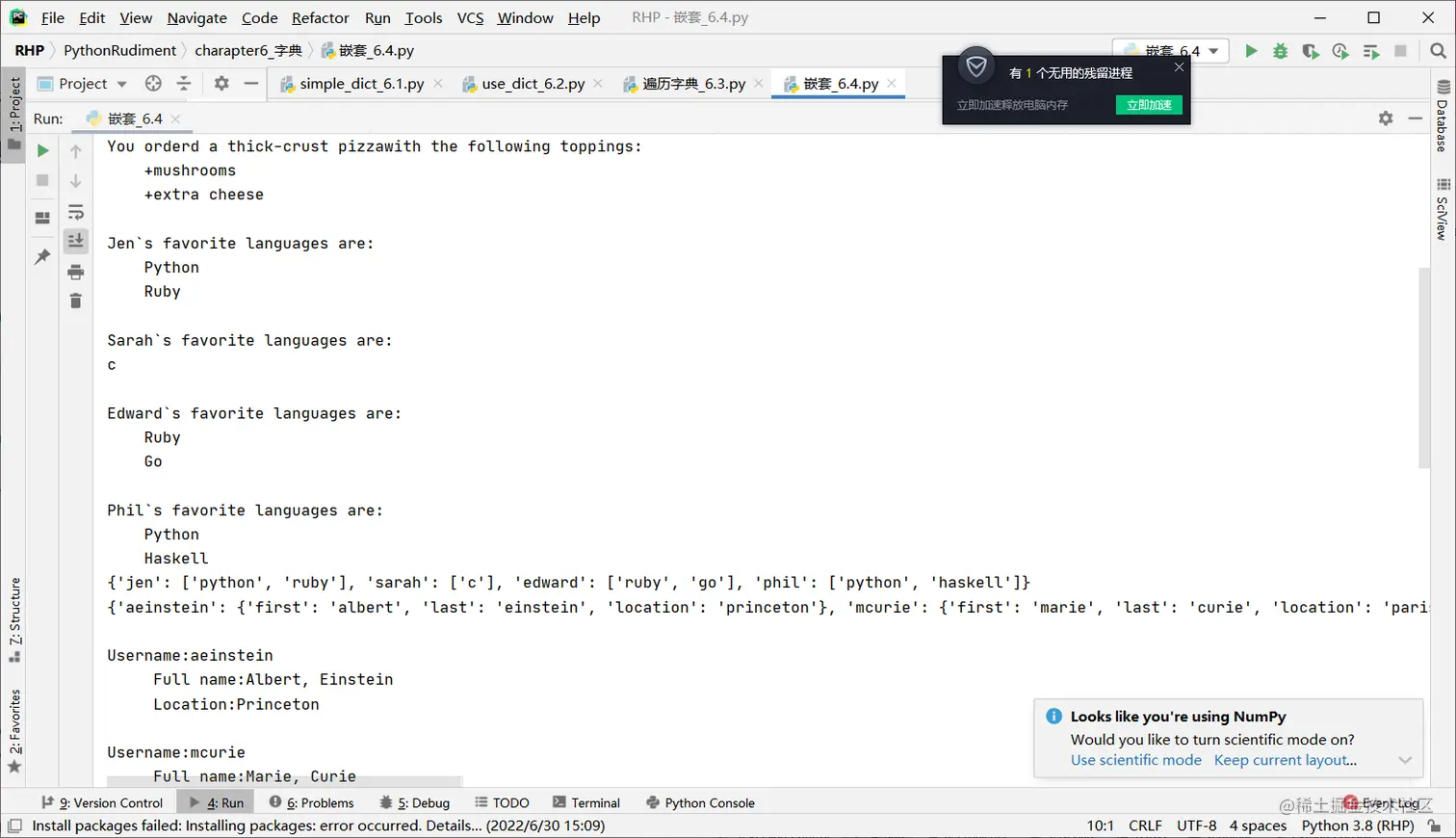Switch to 遍历字典_6.3.py tab
1456x838 pixels.
point(693,84)
